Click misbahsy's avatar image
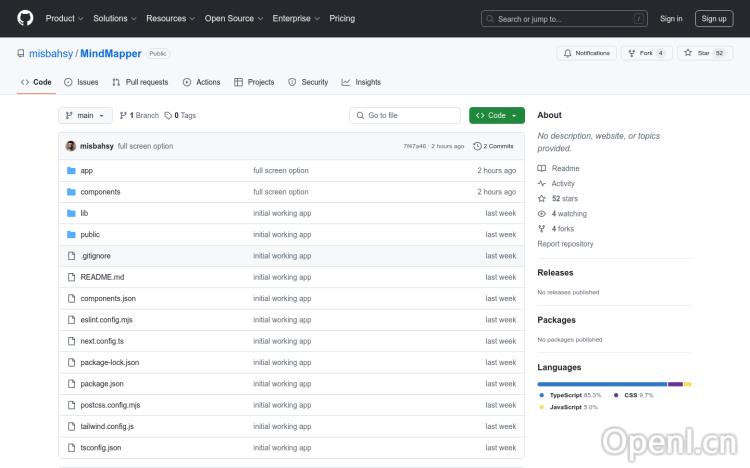This screenshot has height=468, width=750. pos(71,146)
